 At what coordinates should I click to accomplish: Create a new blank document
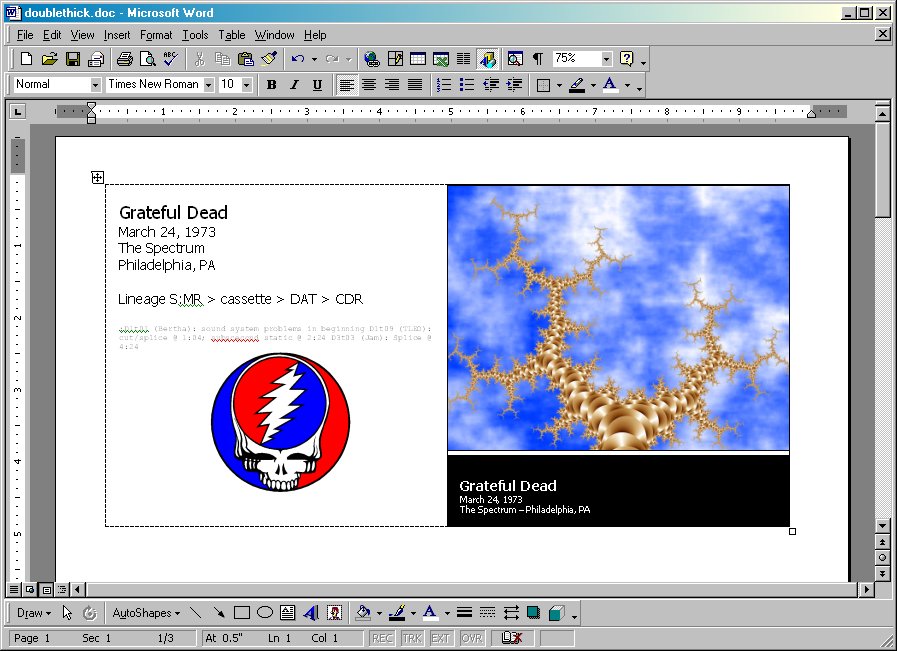pyautogui.click(x=26, y=58)
